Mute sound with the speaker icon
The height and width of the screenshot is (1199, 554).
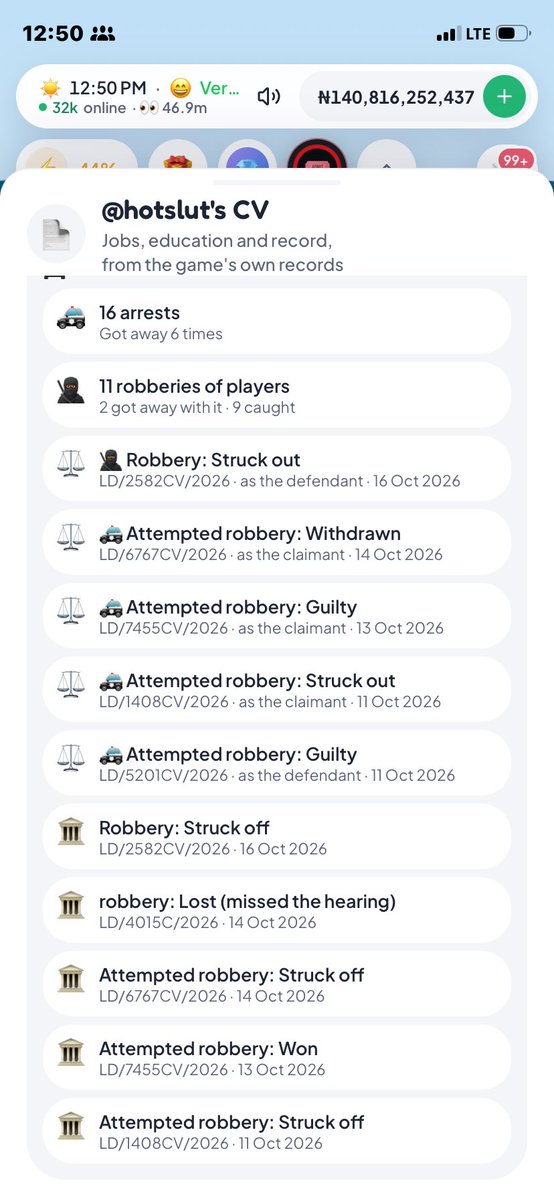point(268,96)
